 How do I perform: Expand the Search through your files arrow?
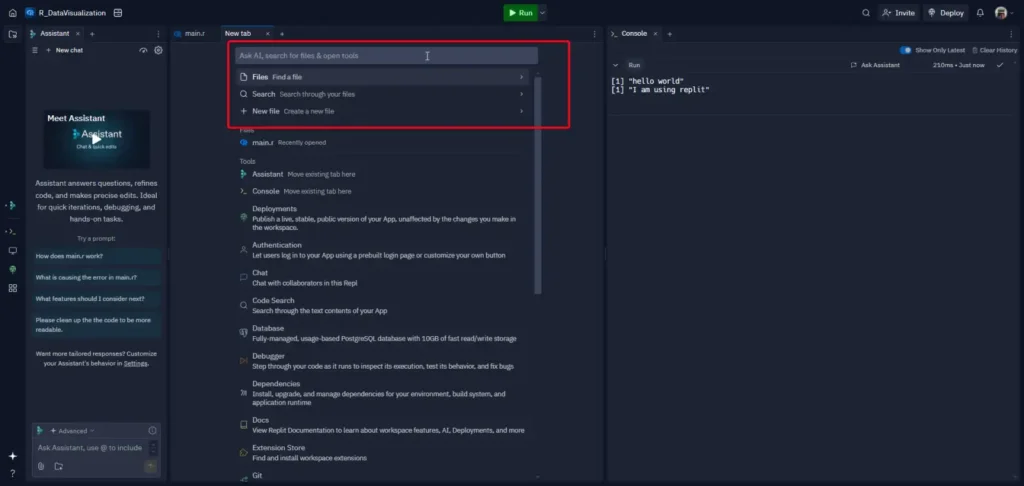[521, 94]
